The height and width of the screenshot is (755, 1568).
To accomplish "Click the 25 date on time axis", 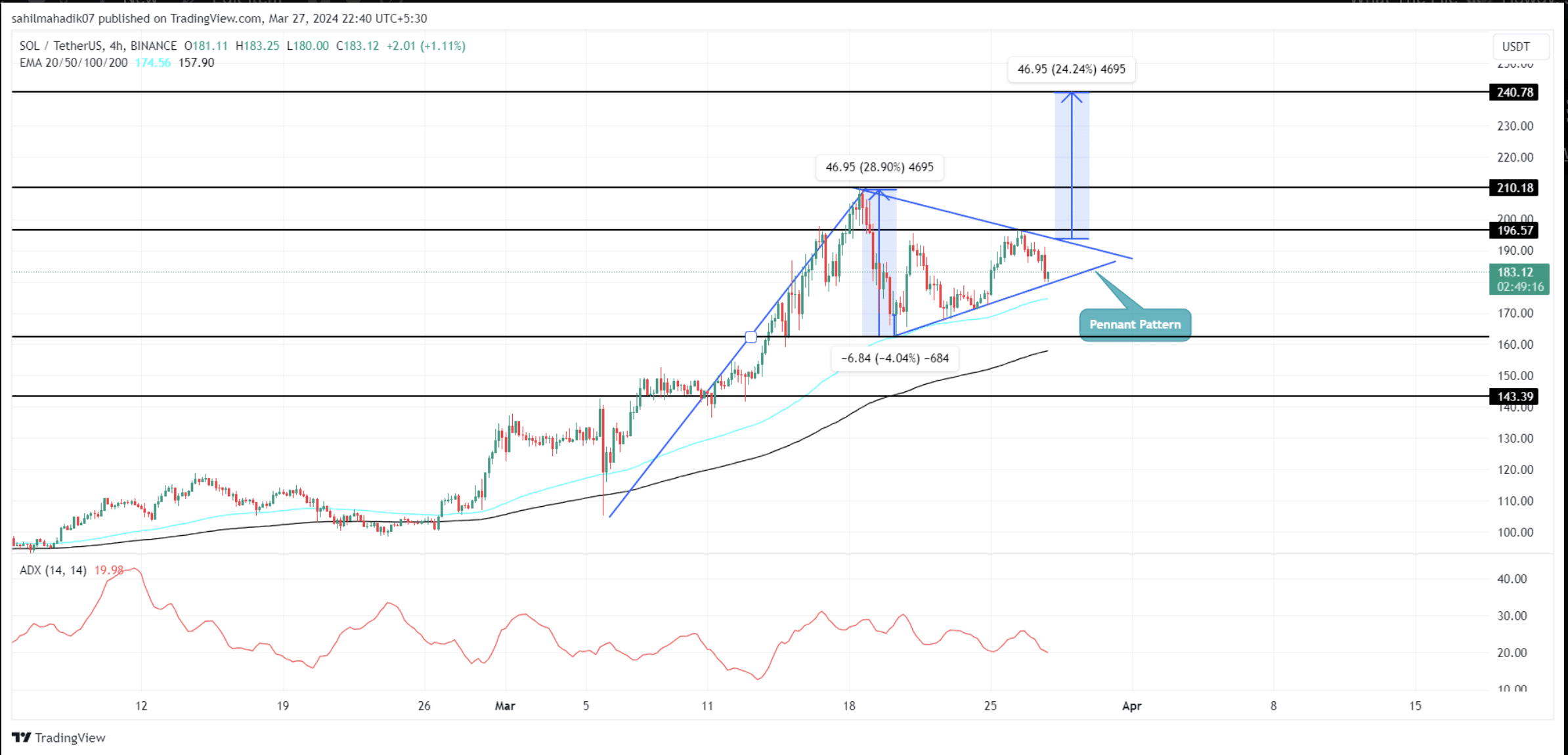I will [990, 706].
